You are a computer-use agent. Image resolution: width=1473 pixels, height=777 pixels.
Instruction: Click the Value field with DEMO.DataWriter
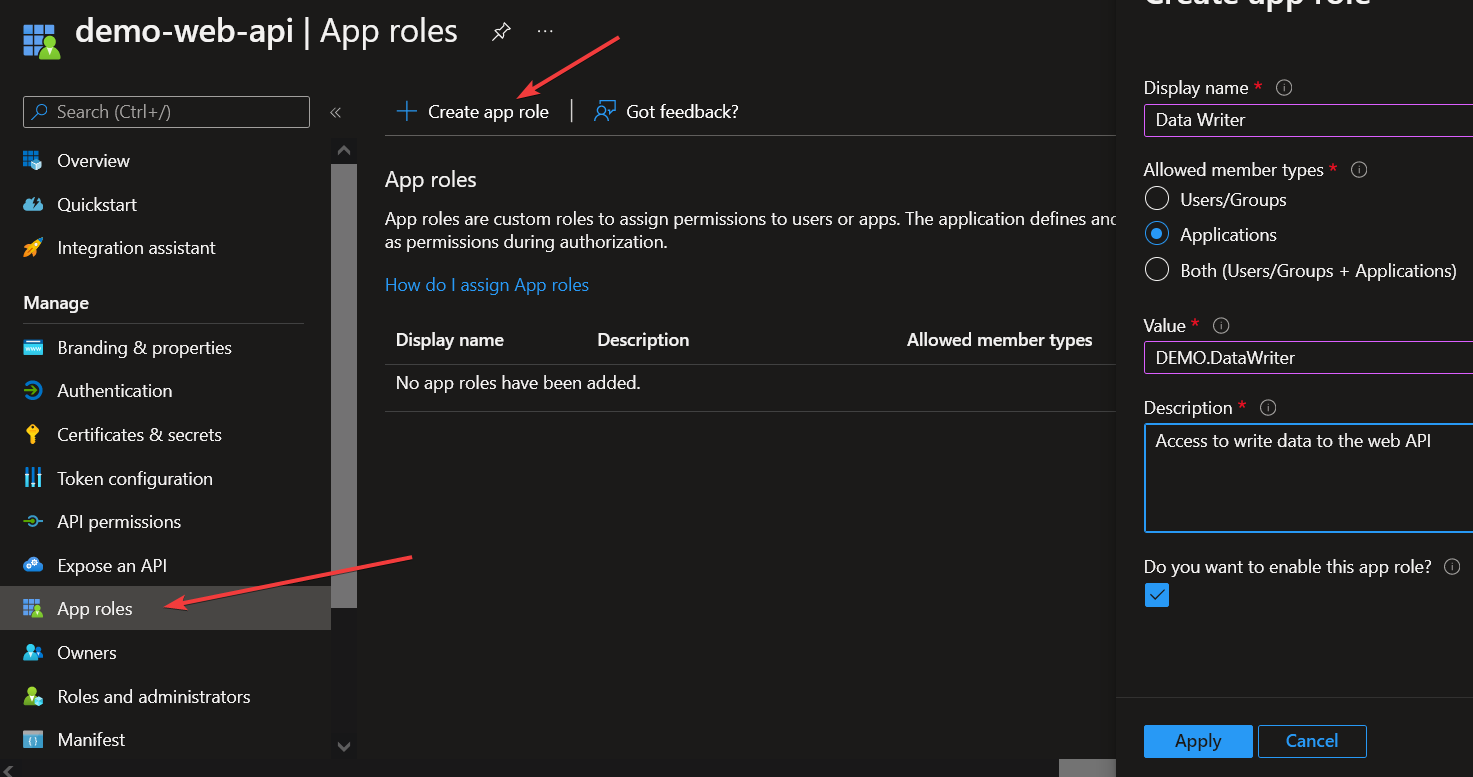[x=1308, y=357]
